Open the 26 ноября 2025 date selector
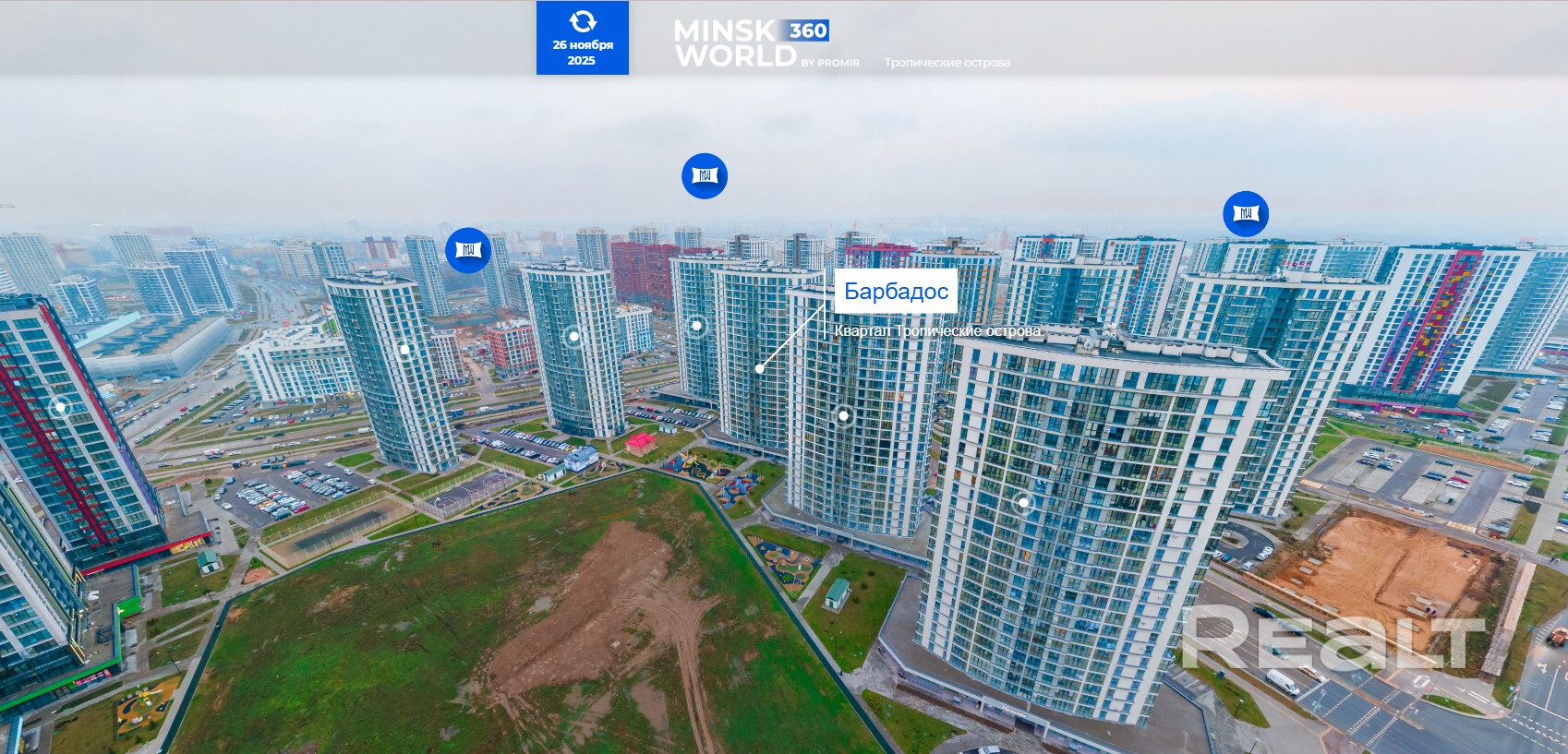1568x754 pixels. (582, 52)
